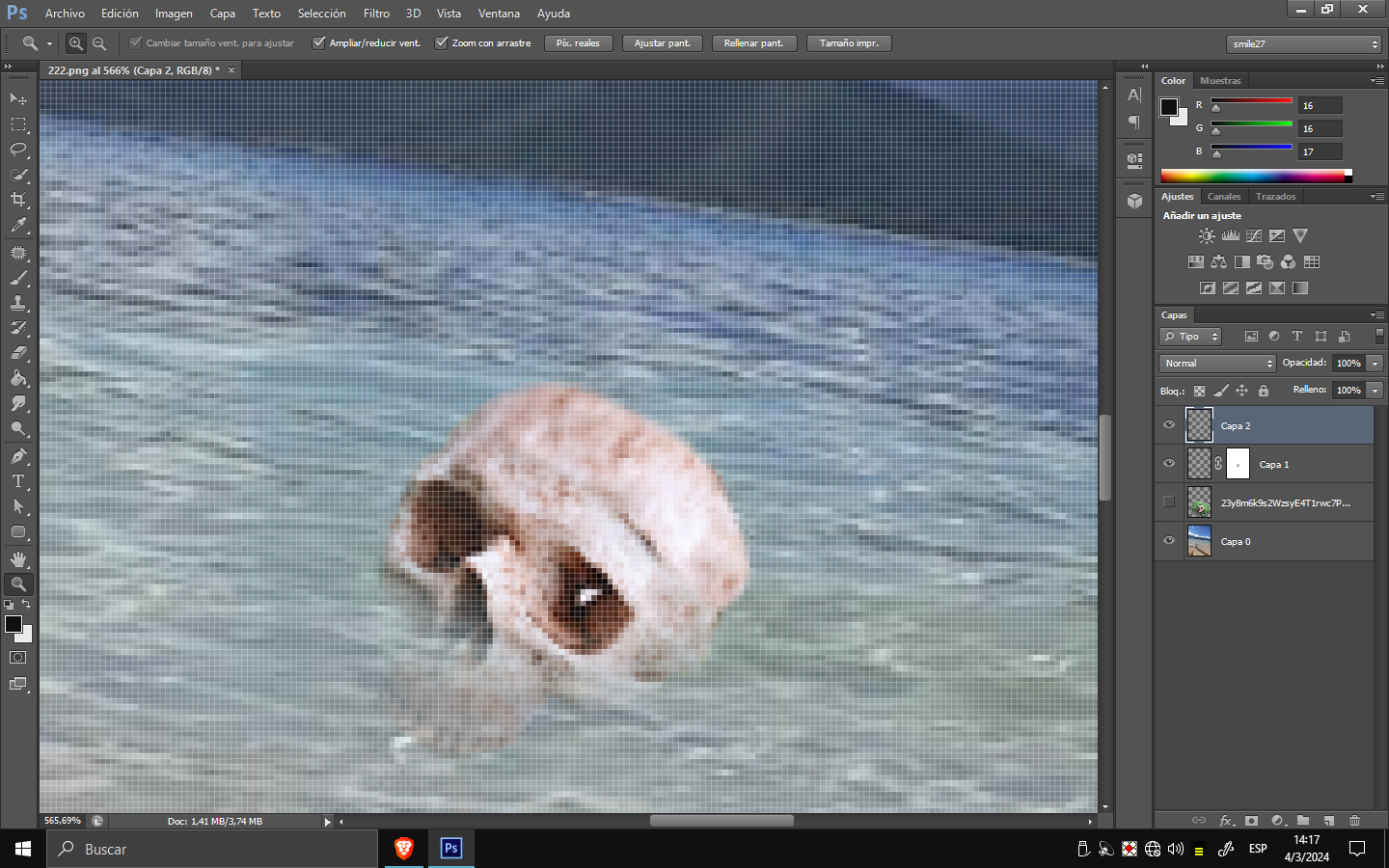Viewport: 1389px width, 868px height.
Task: Hide the Capa 2 layer
Action: coord(1169,425)
